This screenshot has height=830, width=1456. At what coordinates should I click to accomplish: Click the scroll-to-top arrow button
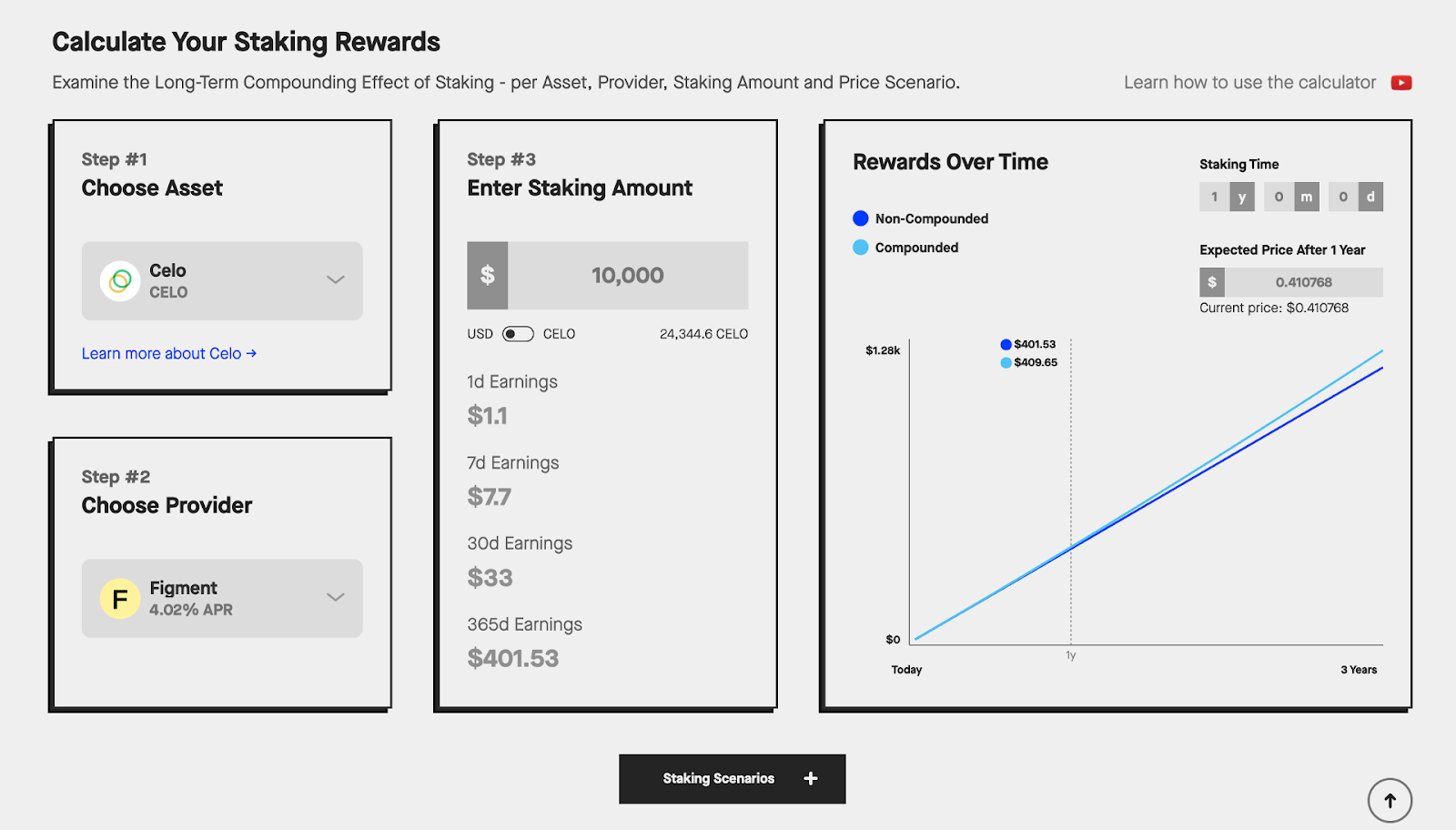(x=1390, y=801)
